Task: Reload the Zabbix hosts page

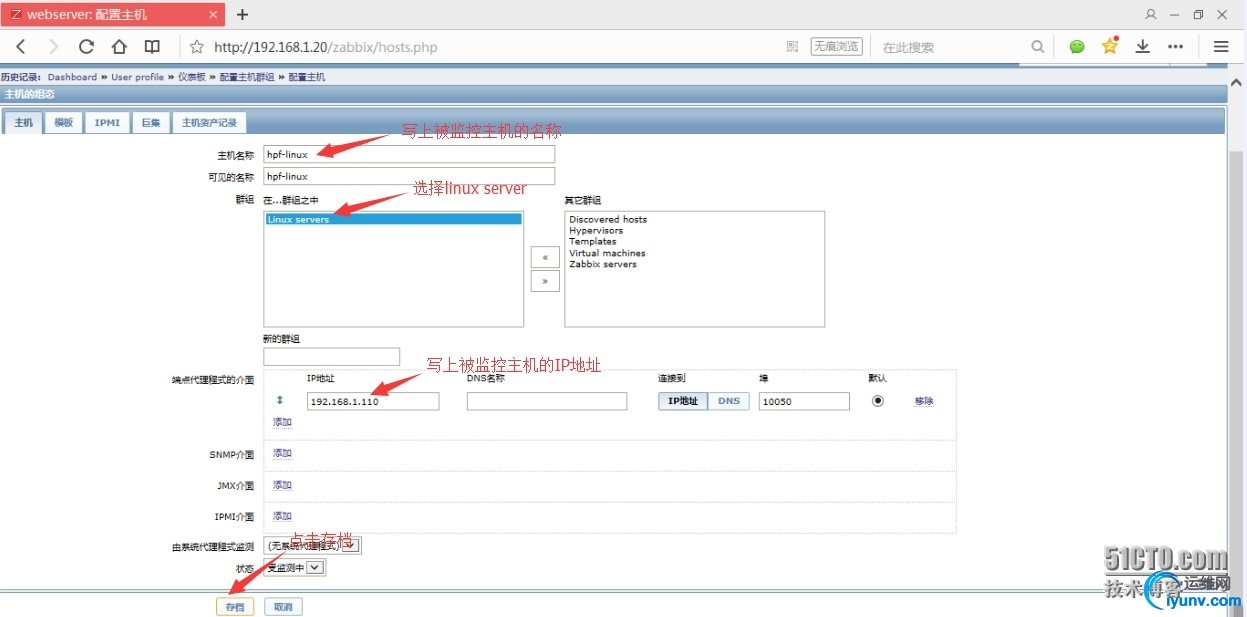Action: pyautogui.click(x=86, y=47)
